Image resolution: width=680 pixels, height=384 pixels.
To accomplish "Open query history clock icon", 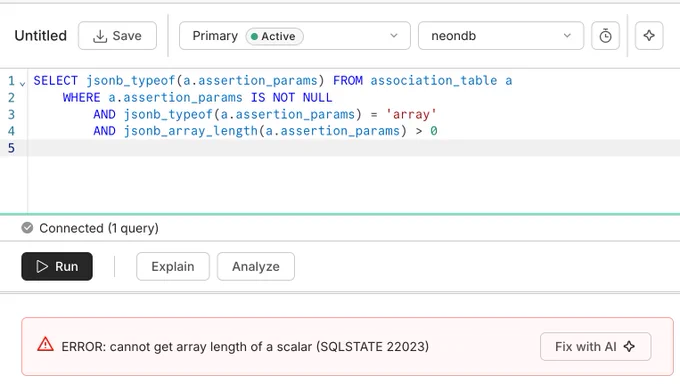I will pos(605,36).
